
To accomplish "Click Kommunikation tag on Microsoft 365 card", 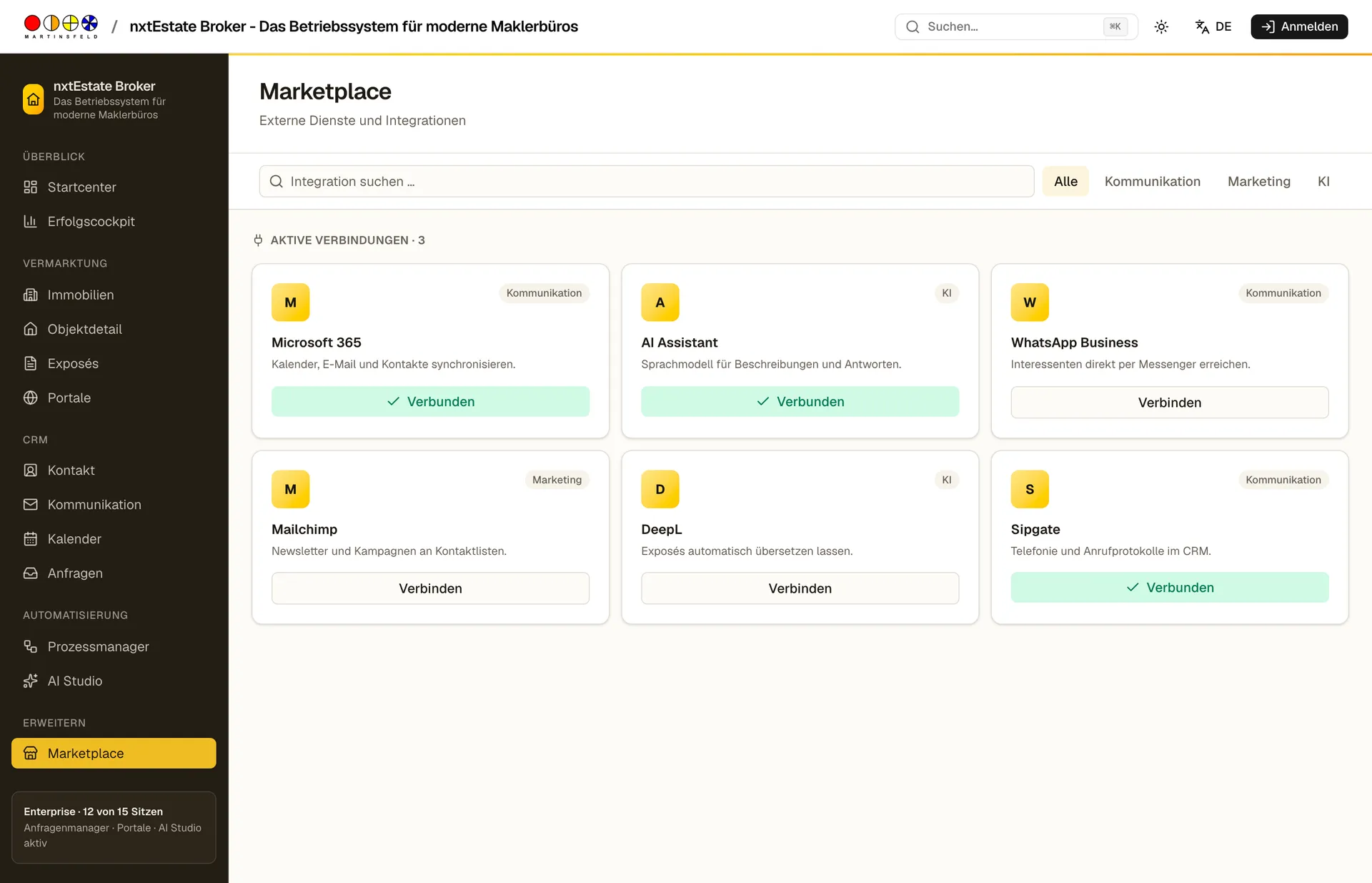I will (544, 293).
